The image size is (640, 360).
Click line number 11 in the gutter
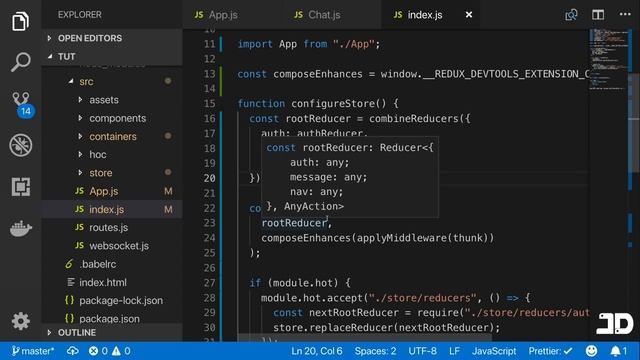click(209, 44)
